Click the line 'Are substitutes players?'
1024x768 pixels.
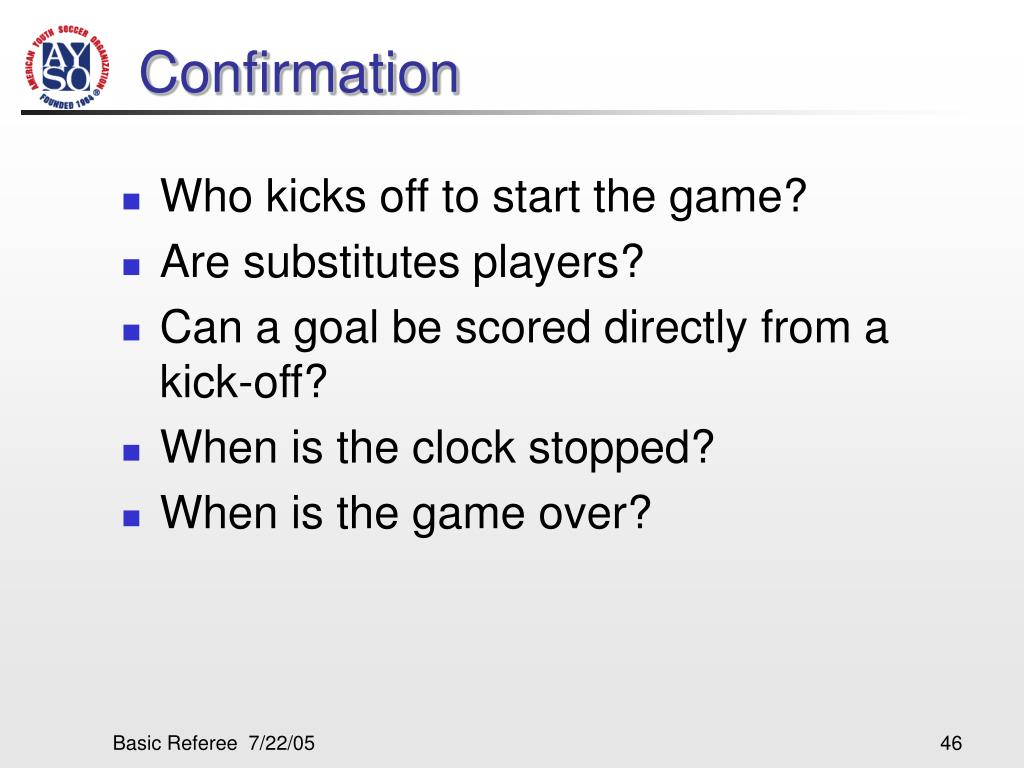click(x=402, y=262)
